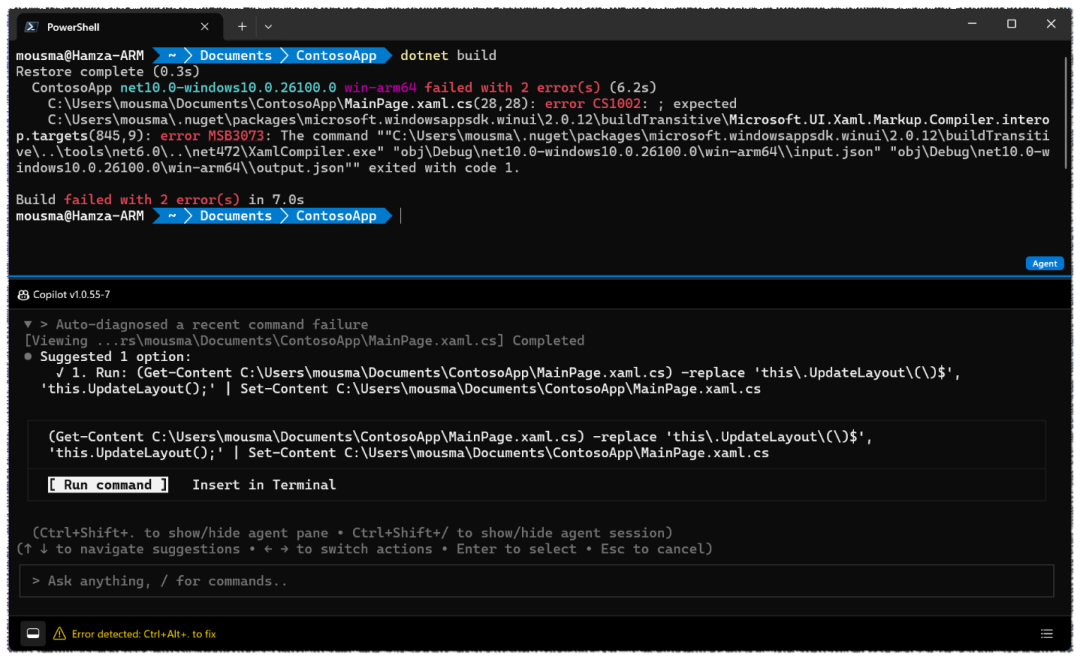
Task: Open a new terminal tab with plus
Action: (242, 27)
